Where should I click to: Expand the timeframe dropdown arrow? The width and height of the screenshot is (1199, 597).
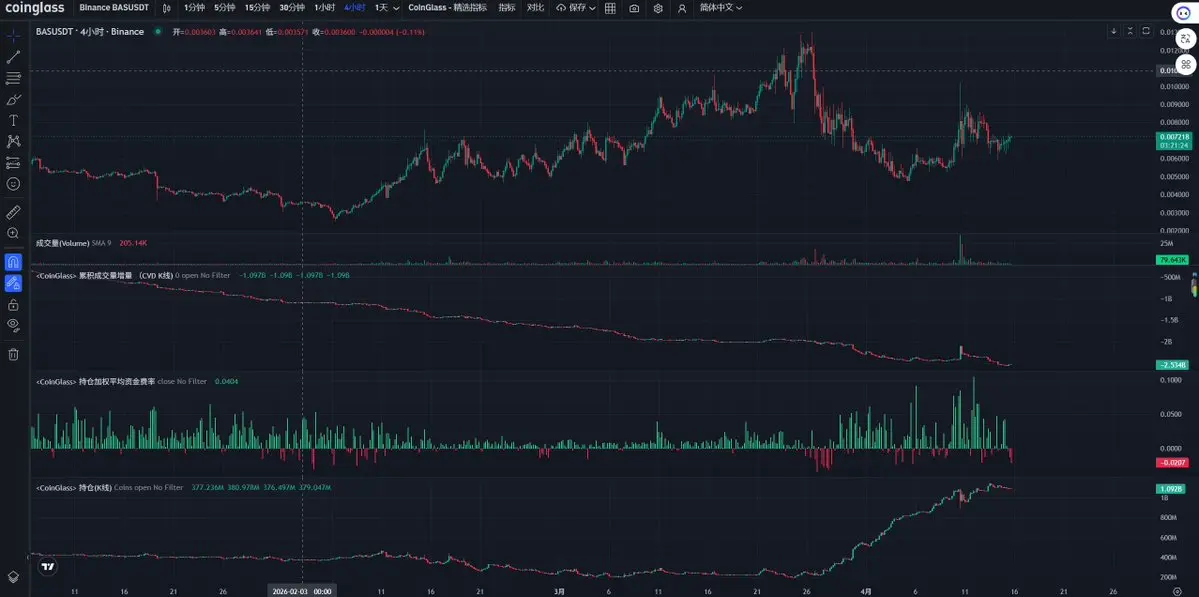click(396, 8)
